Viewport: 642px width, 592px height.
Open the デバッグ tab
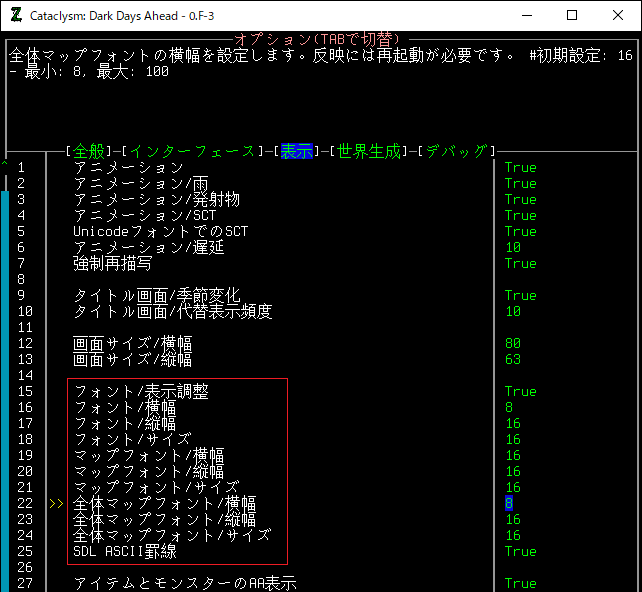coord(457,151)
